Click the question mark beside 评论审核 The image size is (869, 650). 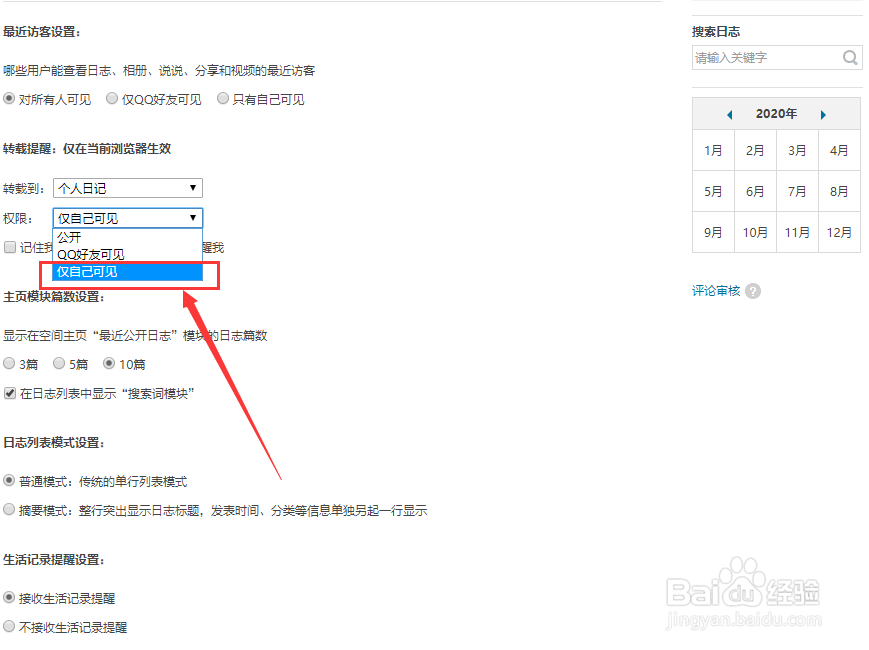click(x=755, y=290)
